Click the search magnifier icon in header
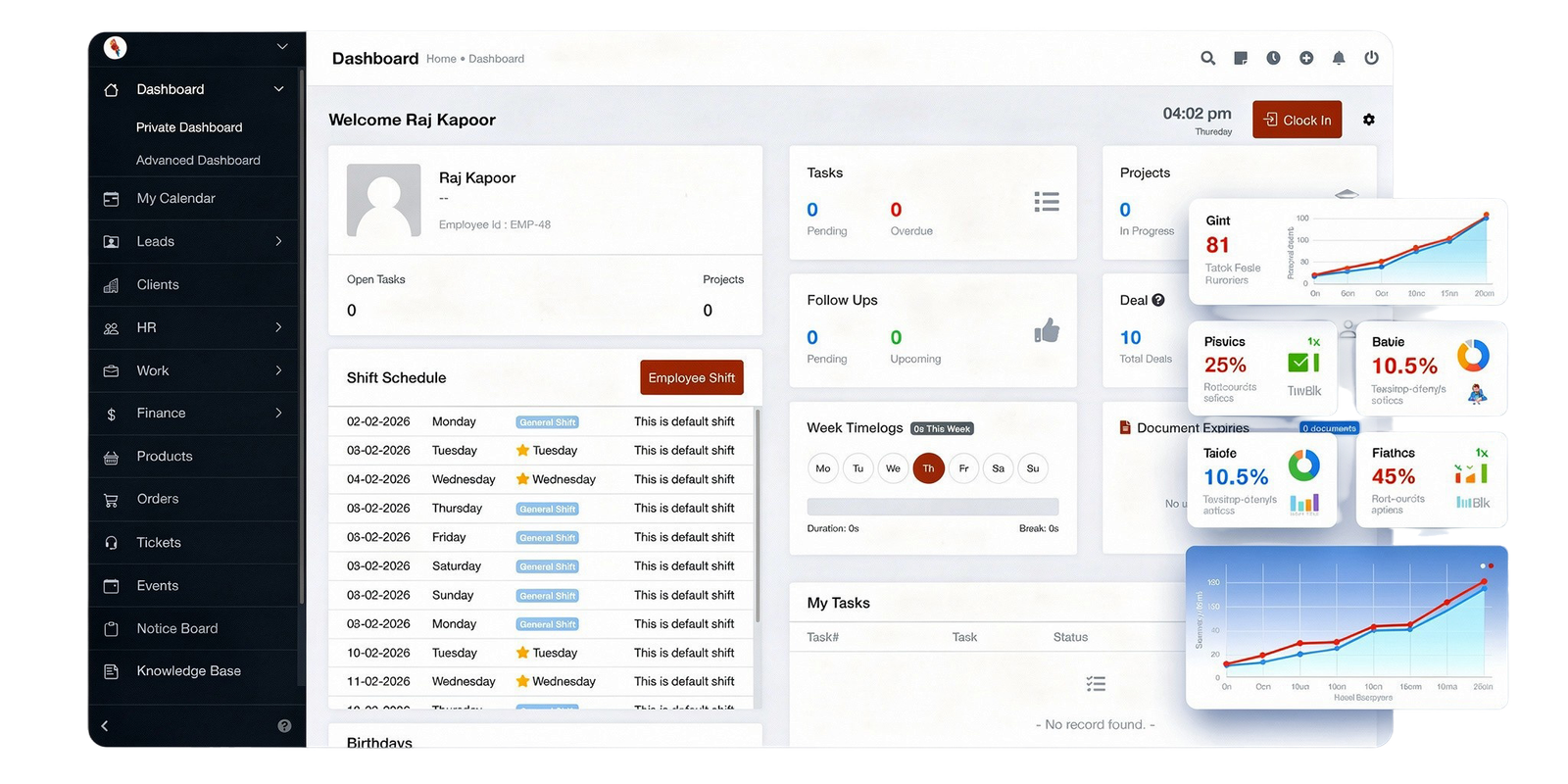Screen dimensions: 1568x784 click(1207, 59)
